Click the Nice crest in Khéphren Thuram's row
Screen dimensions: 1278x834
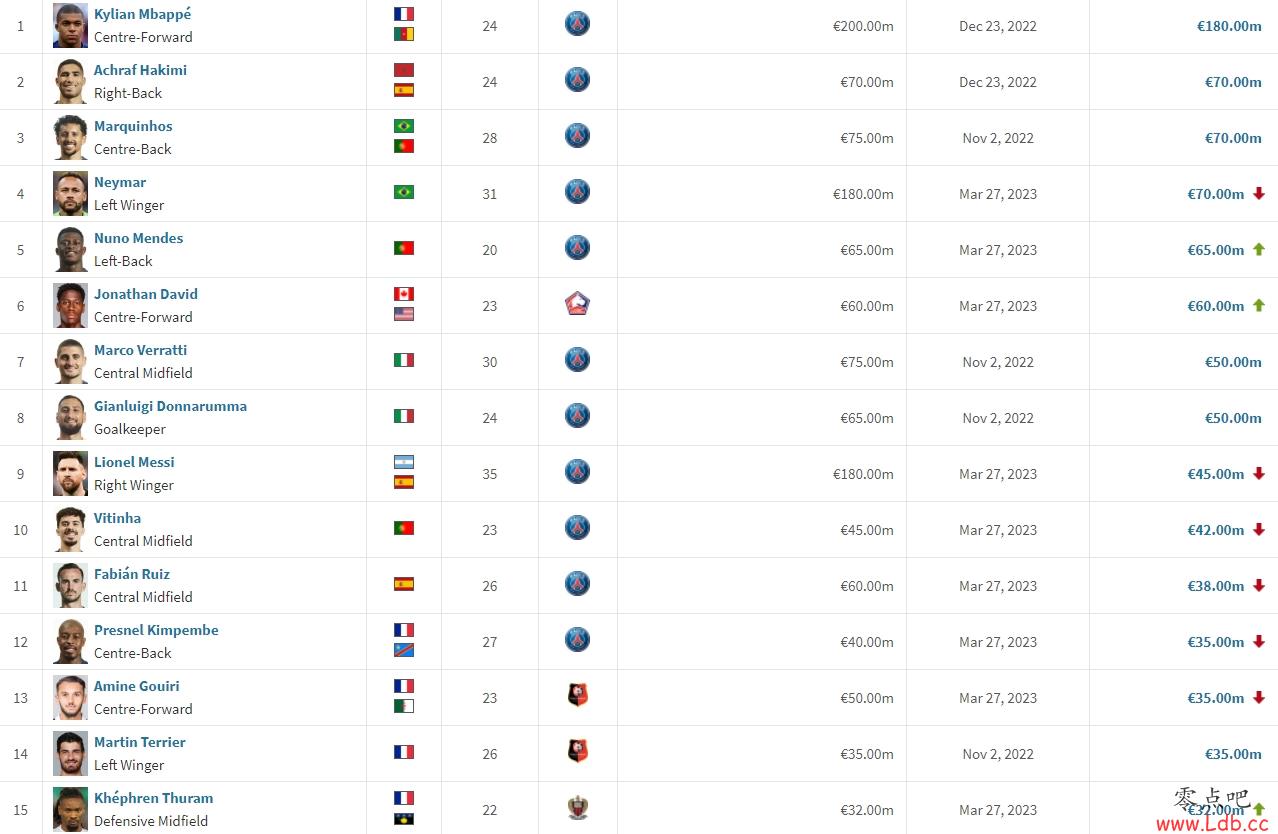point(577,809)
